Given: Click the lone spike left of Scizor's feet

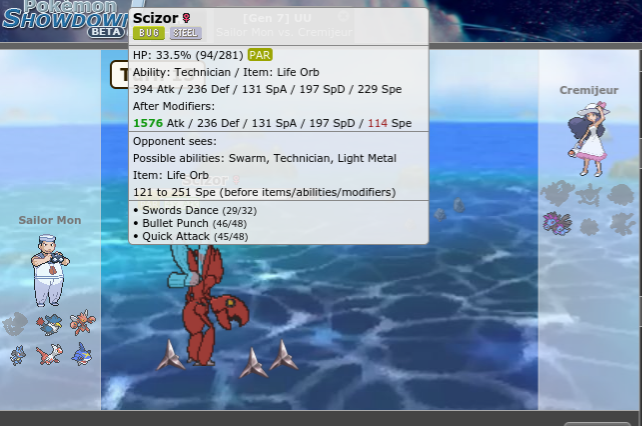Looking at the screenshot, I should [170, 355].
